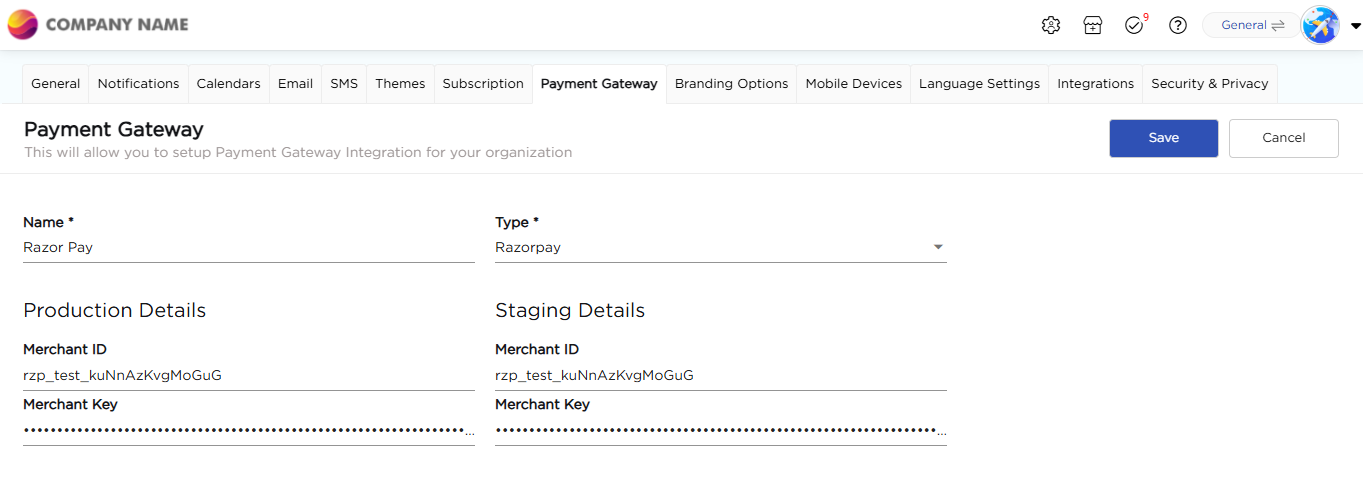This screenshot has width=1363, height=496.
Task: Open the tasks checkmark icon with badge
Action: (x=1134, y=25)
